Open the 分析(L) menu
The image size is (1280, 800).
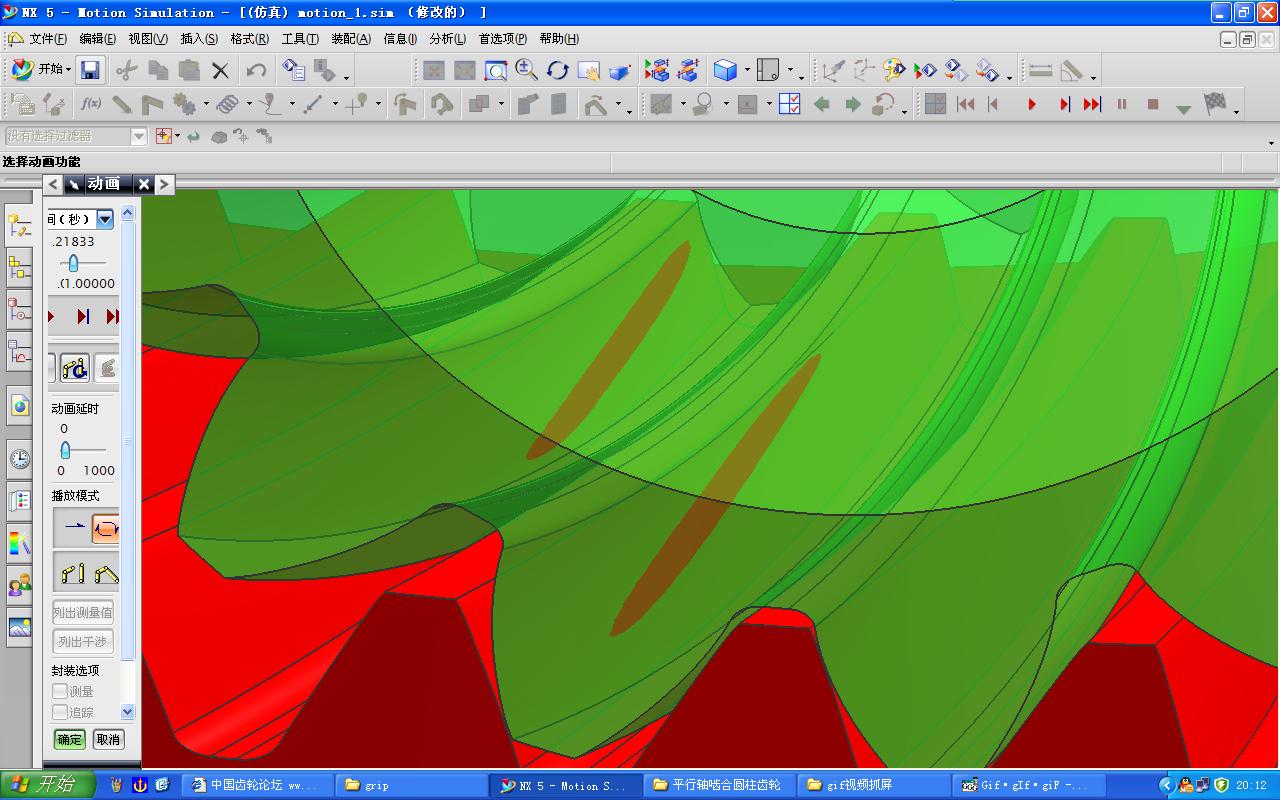tap(447, 39)
